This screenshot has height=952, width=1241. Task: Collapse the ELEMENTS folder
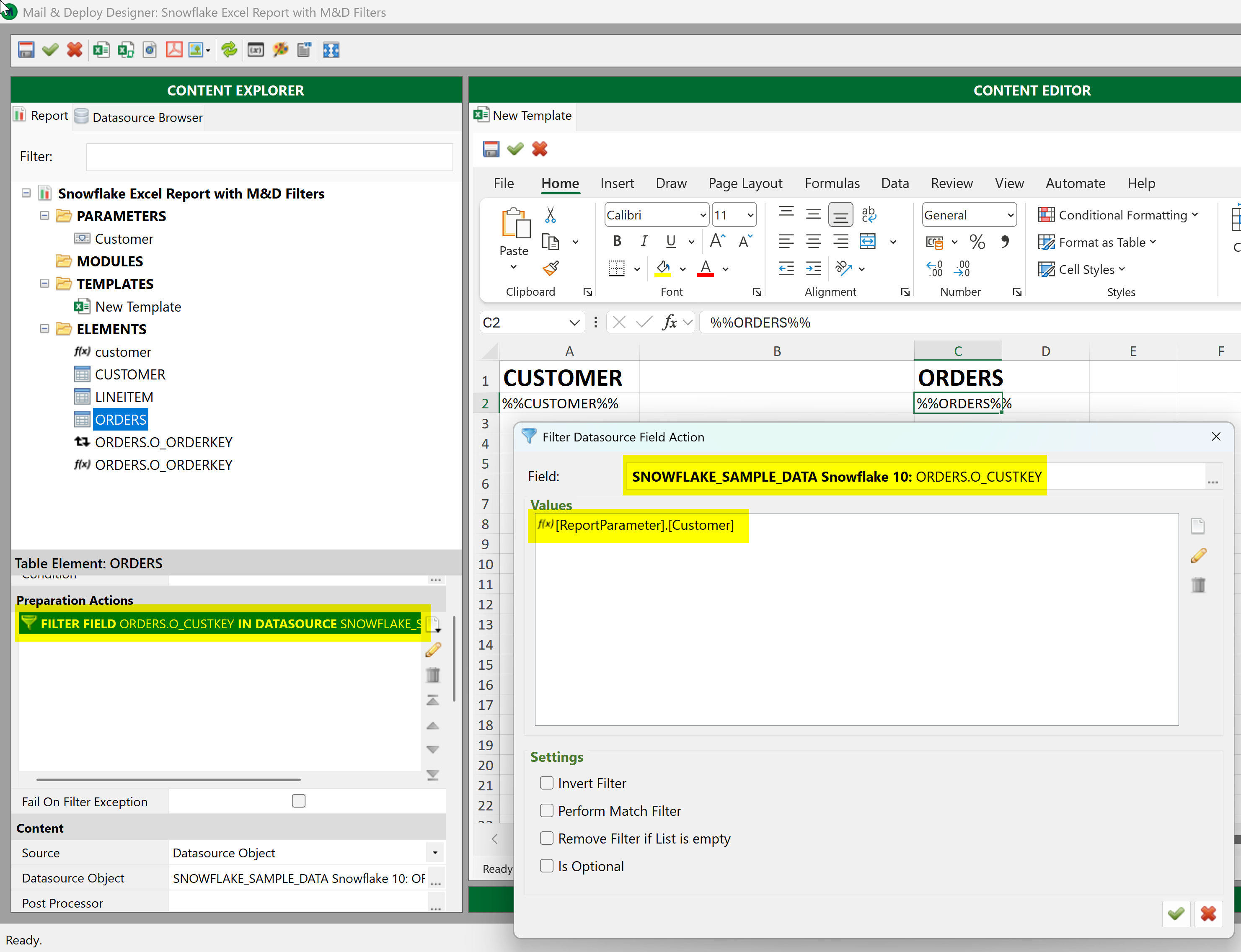point(45,329)
